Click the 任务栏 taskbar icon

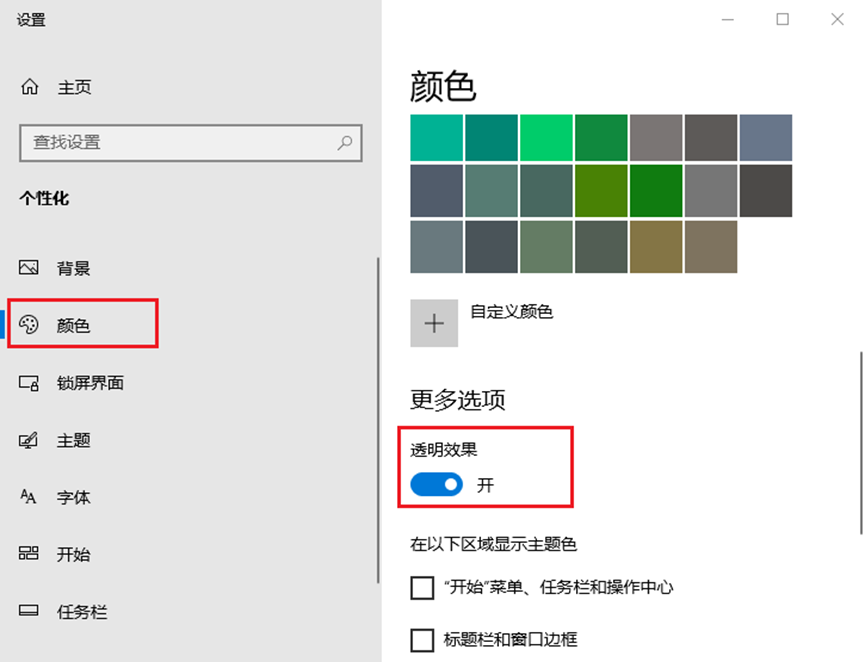point(29,611)
